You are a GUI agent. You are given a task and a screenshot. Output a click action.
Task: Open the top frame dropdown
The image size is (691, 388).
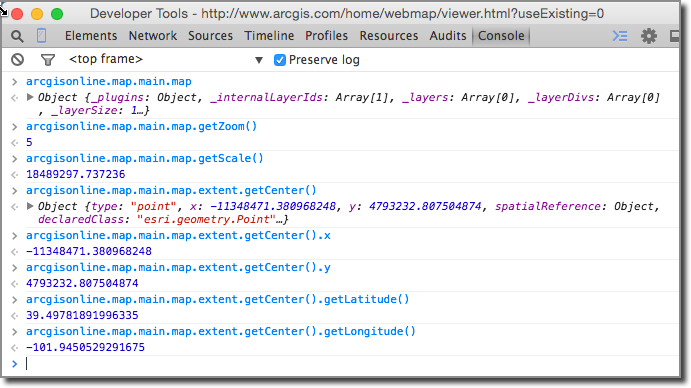pyautogui.click(x=166, y=60)
